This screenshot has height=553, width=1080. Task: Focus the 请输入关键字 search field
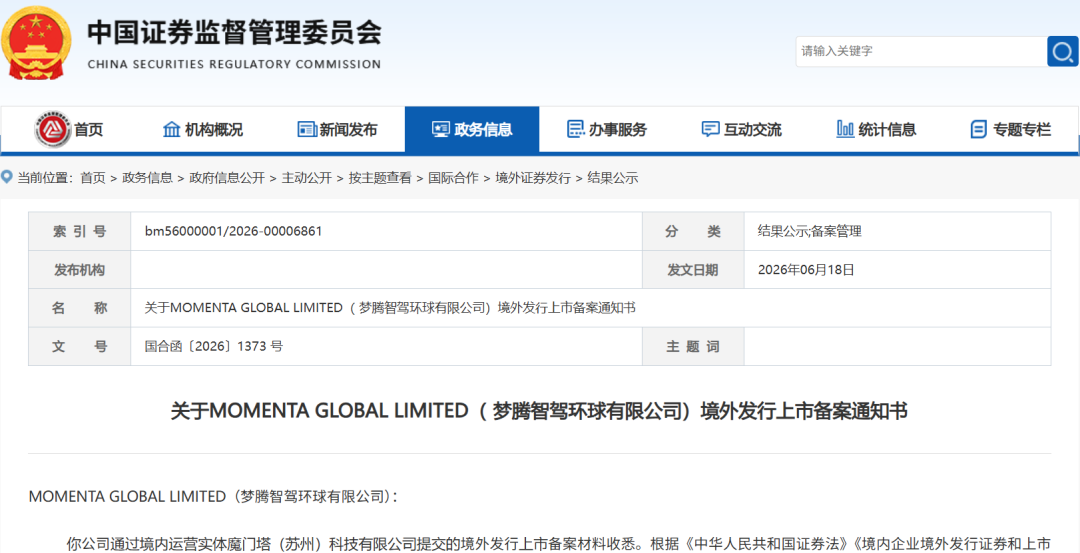(x=922, y=52)
